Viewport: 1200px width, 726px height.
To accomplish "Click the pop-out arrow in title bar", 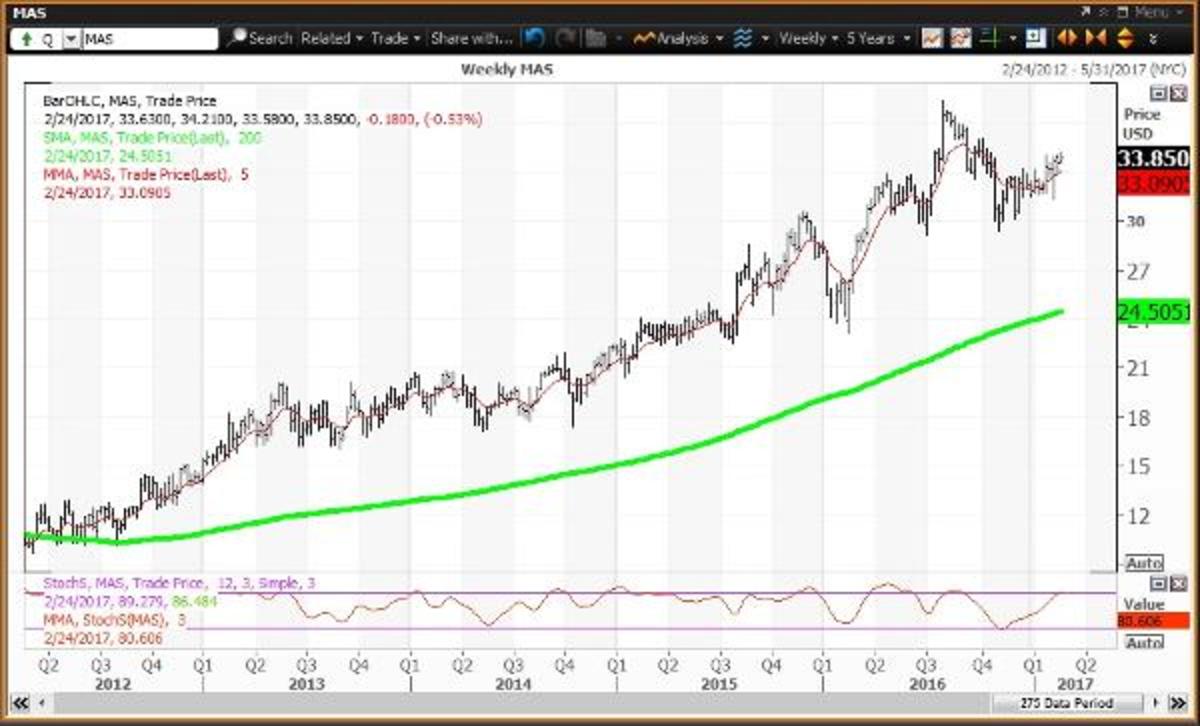I will click(1086, 11).
